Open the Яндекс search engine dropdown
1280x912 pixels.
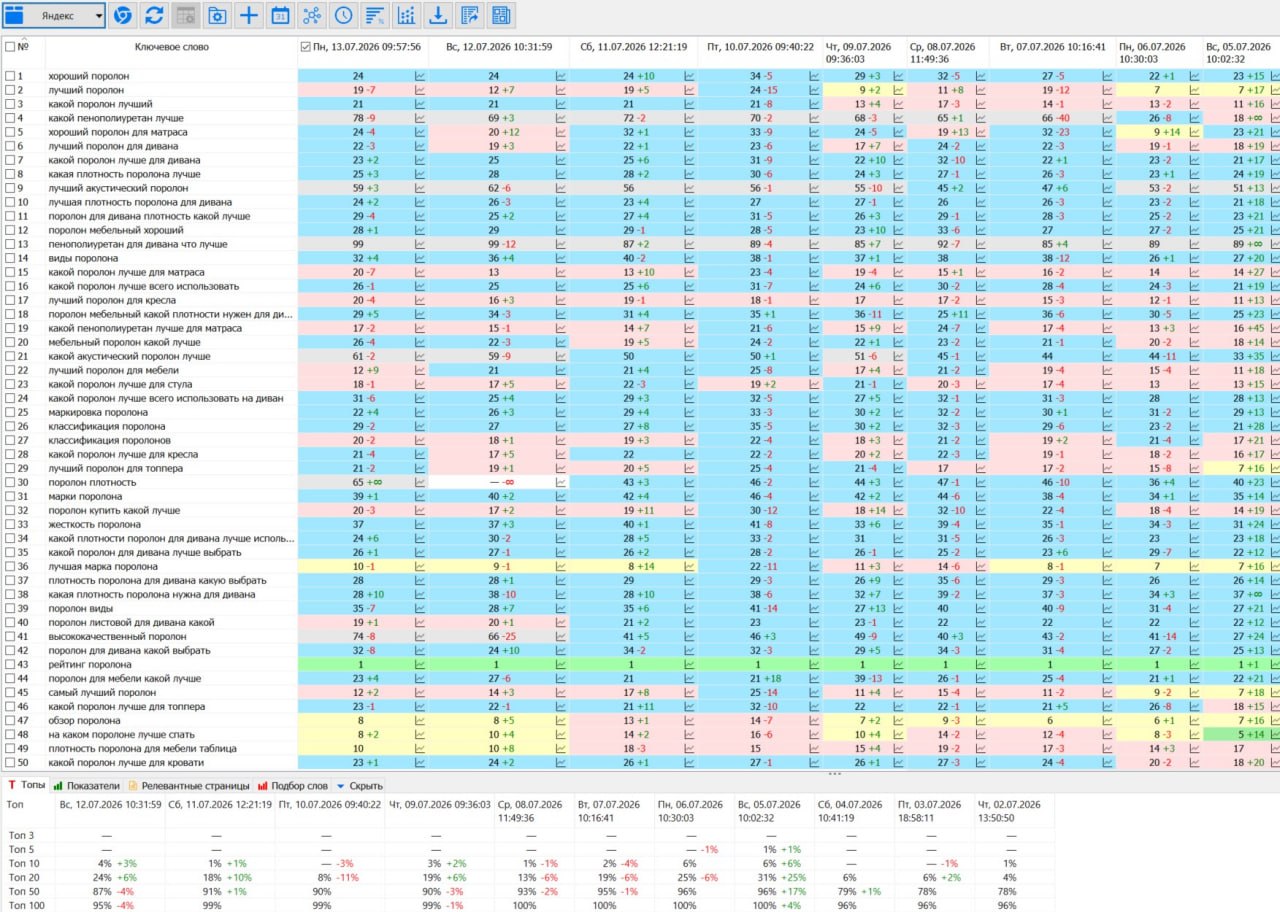[54, 15]
